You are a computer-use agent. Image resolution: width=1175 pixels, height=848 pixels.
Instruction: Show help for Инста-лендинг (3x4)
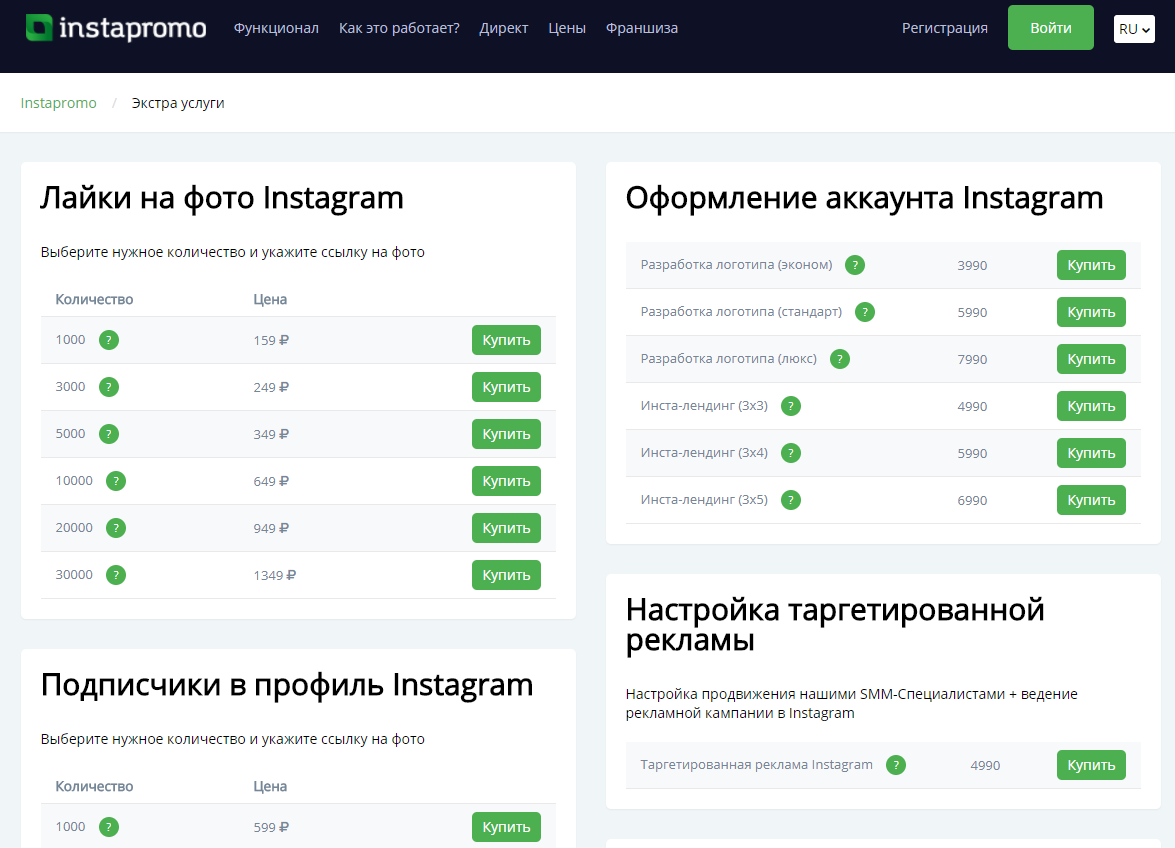tap(791, 453)
